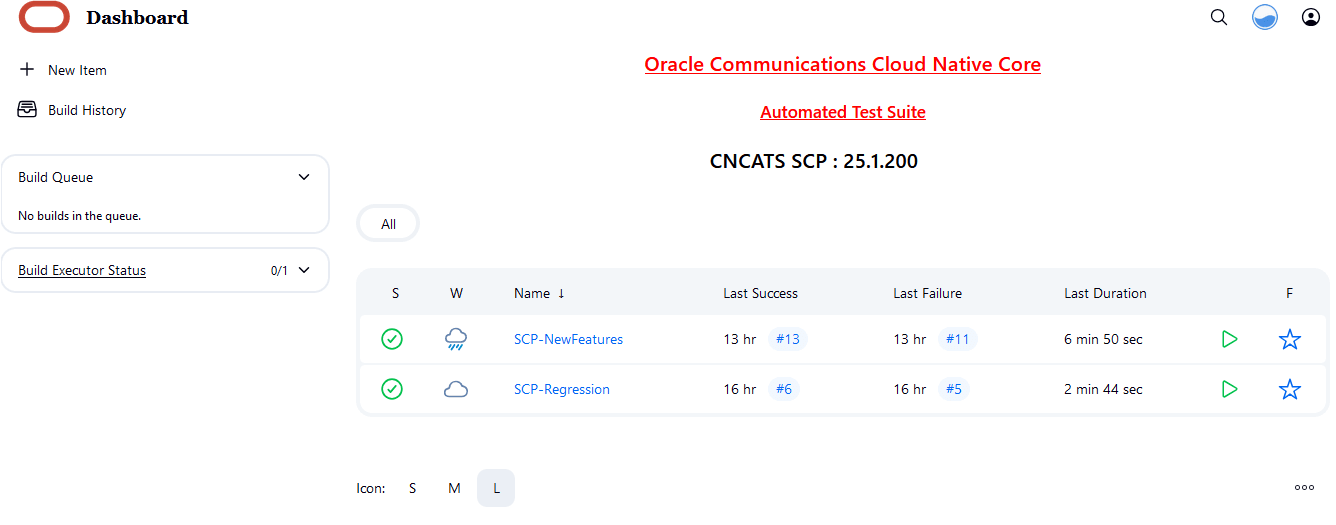
Task: Sort by S status column header
Action: coord(395,293)
